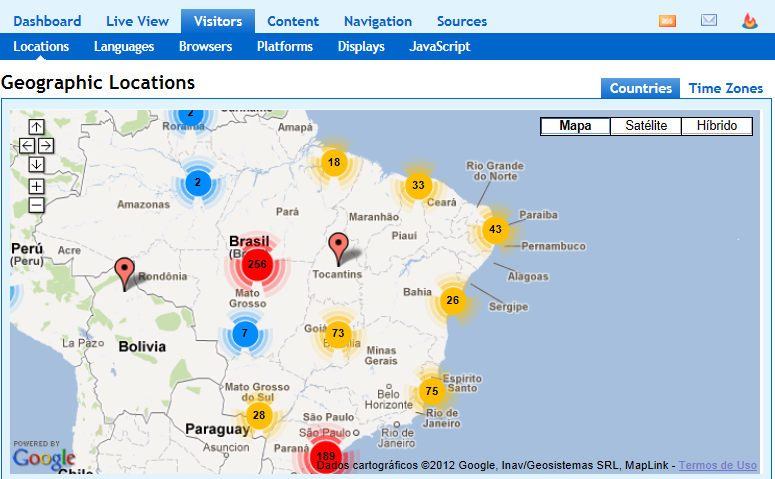This screenshot has width=775, height=479.
Task: Pan map left with arrow button
Action: coord(27,146)
